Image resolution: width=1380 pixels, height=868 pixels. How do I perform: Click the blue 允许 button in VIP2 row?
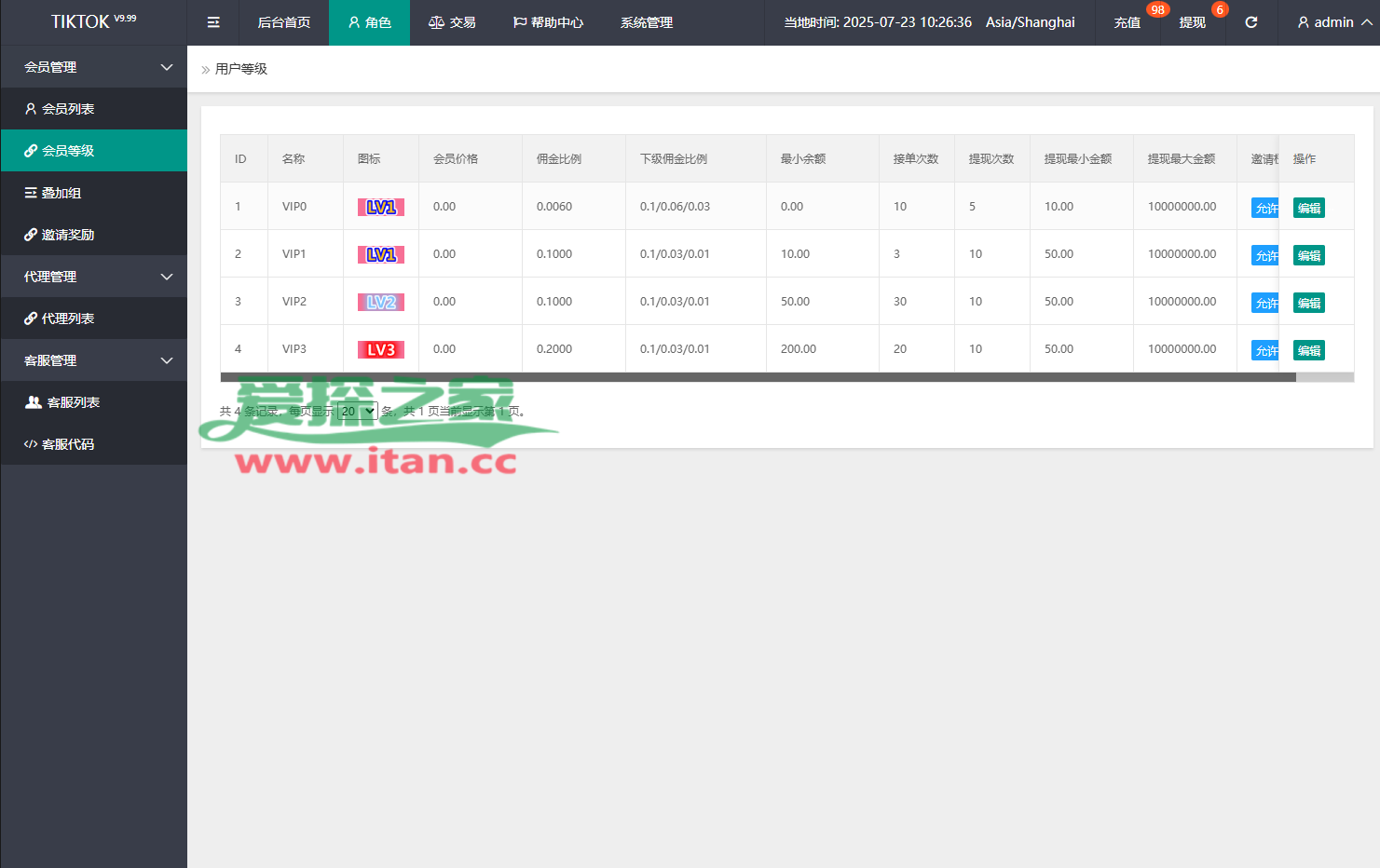1265,303
